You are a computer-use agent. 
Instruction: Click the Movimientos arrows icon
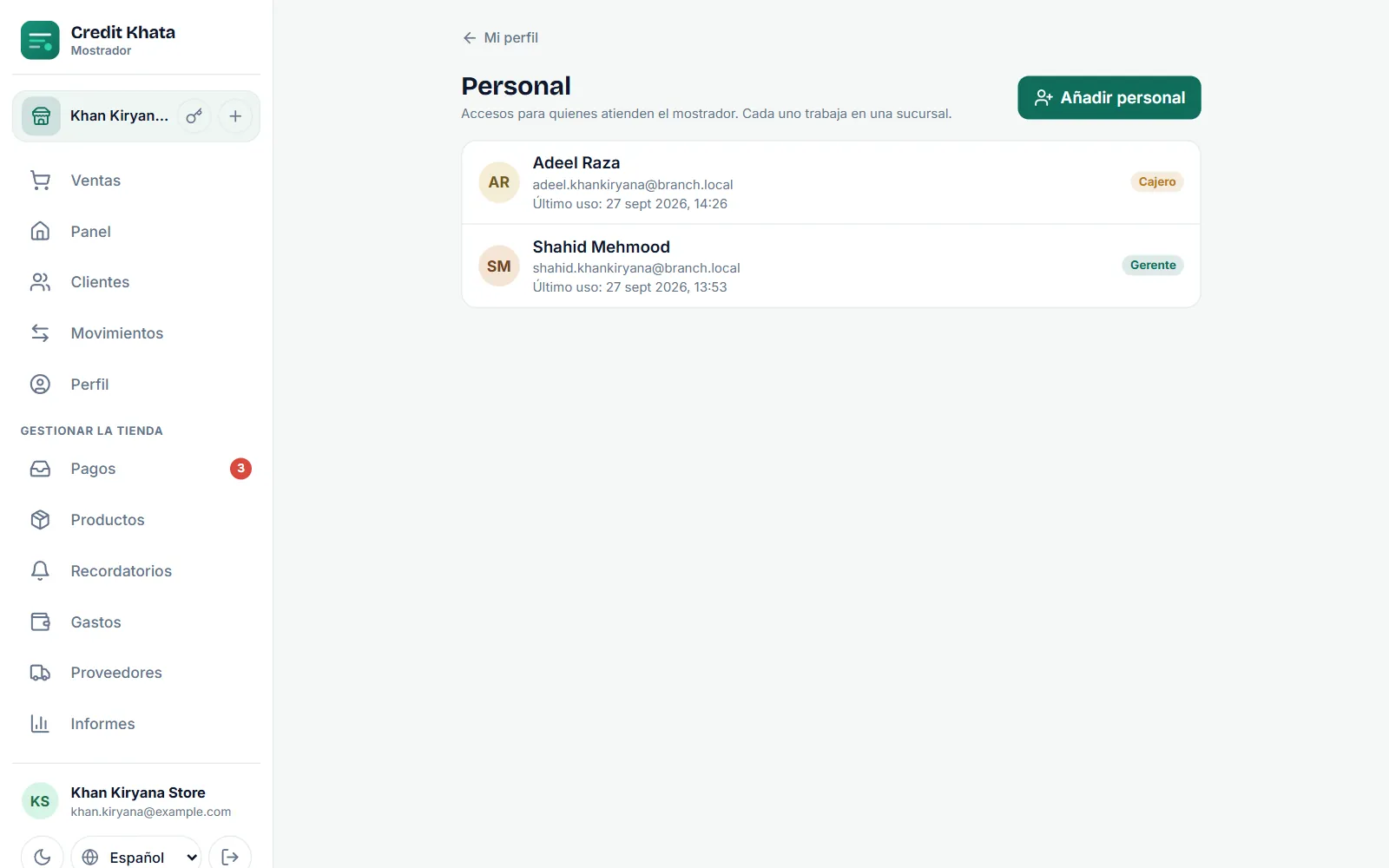[x=40, y=333]
